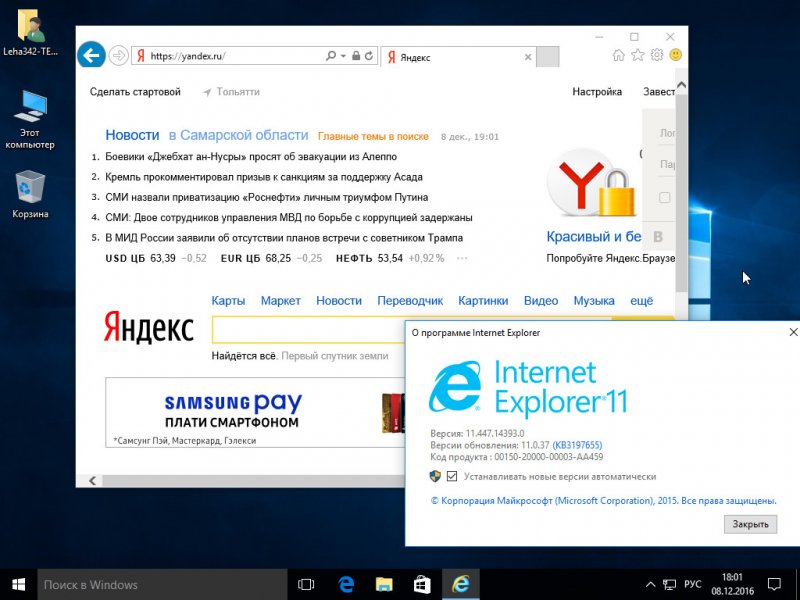Open the Картинки service tab

483,301
